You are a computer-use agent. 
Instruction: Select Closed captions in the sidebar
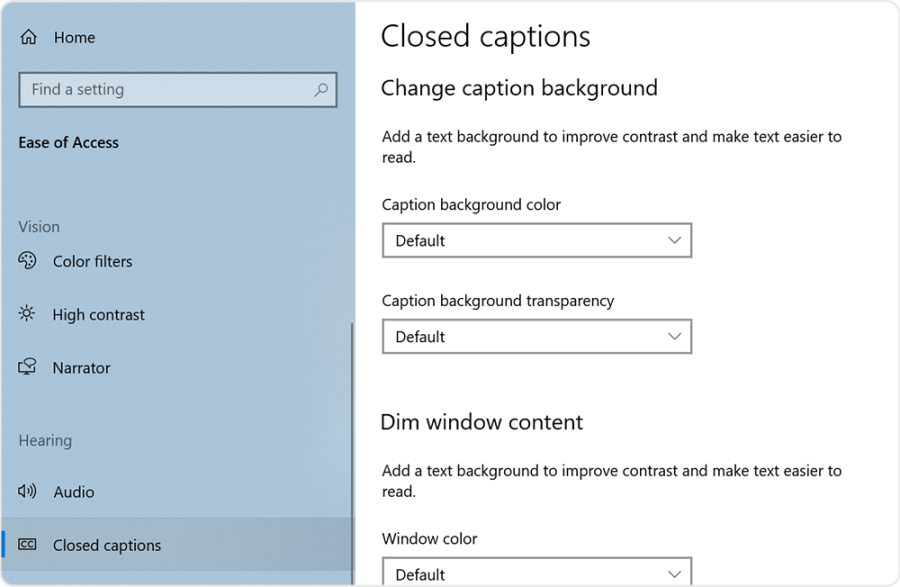pyautogui.click(x=106, y=544)
